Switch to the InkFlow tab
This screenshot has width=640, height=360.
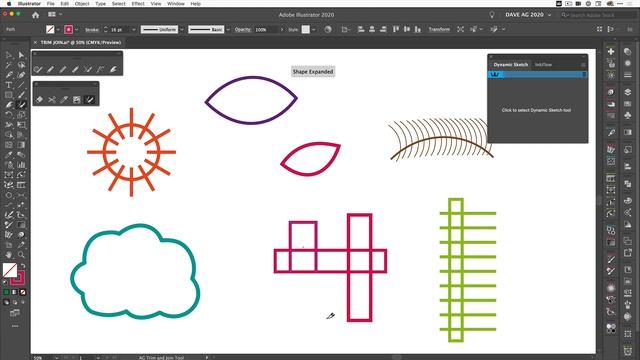(543, 64)
